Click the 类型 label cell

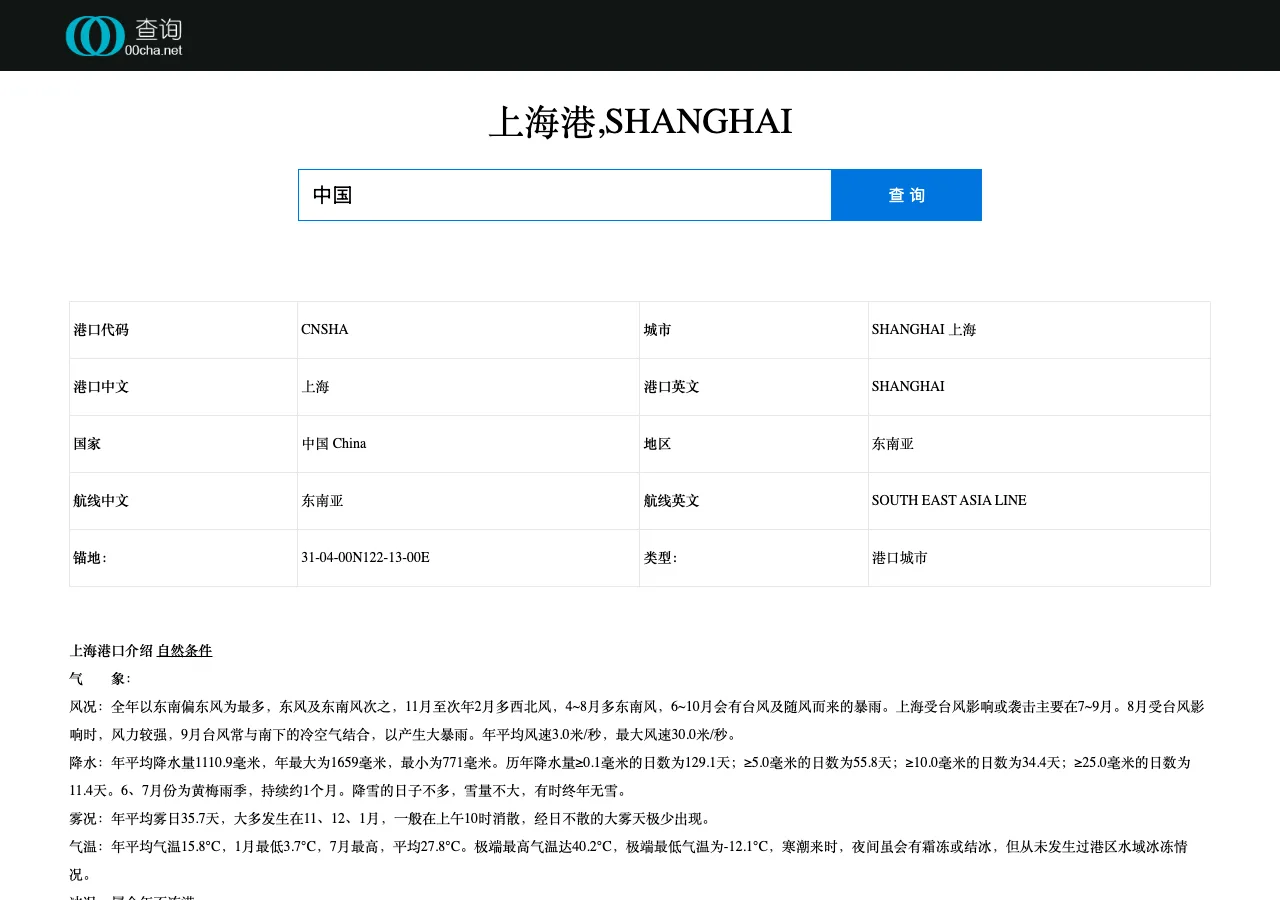[x=754, y=558]
